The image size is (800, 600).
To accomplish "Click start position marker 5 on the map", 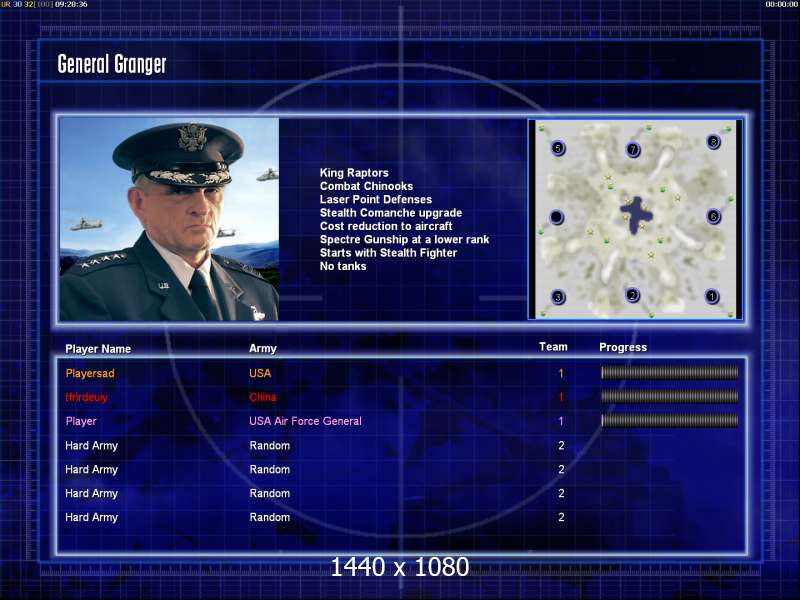I will pos(558,148).
